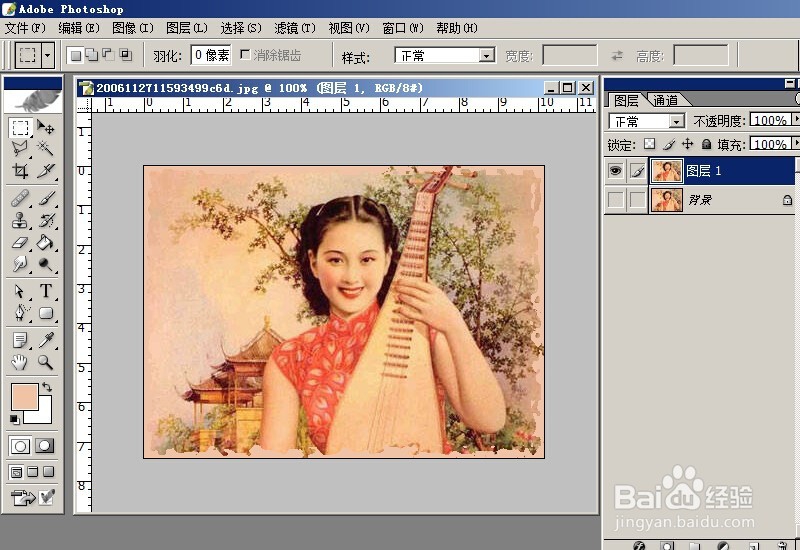Image resolution: width=800 pixels, height=550 pixels.
Task: Click the 羽化 feather input field
Action: pos(211,55)
